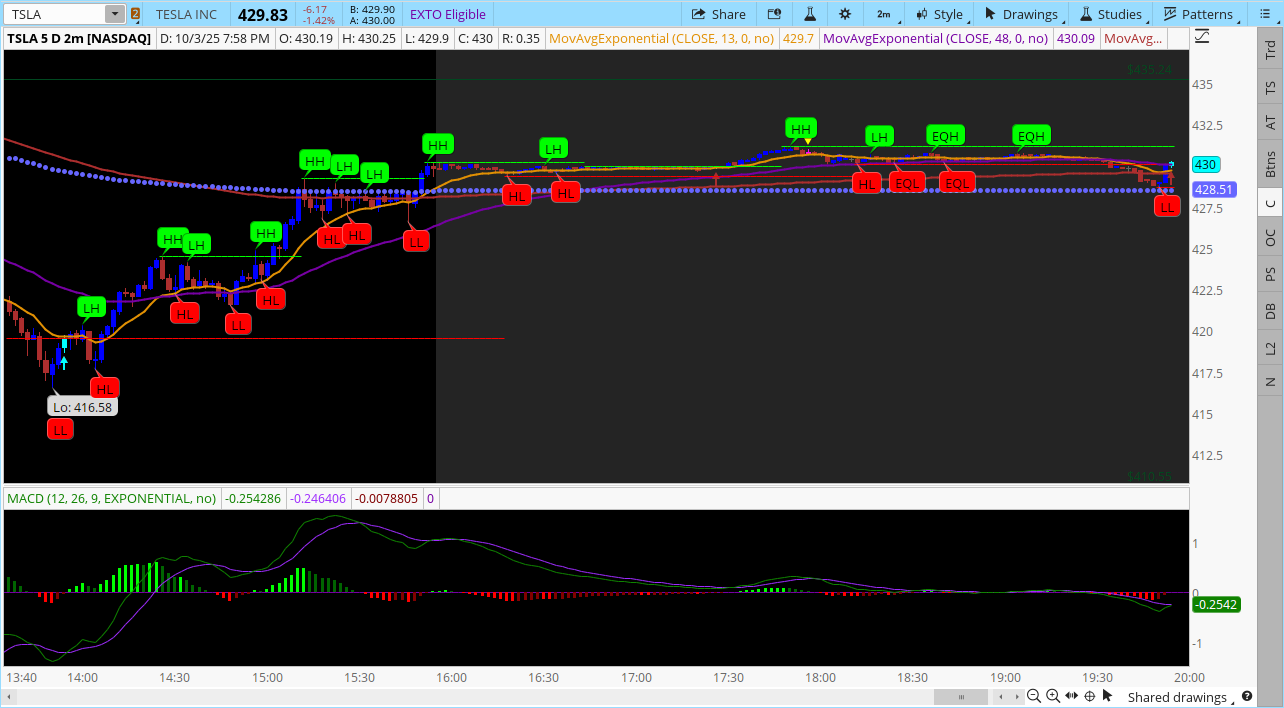Click the Shared drawings button
This screenshot has height=708, width=1284.
1176,697
